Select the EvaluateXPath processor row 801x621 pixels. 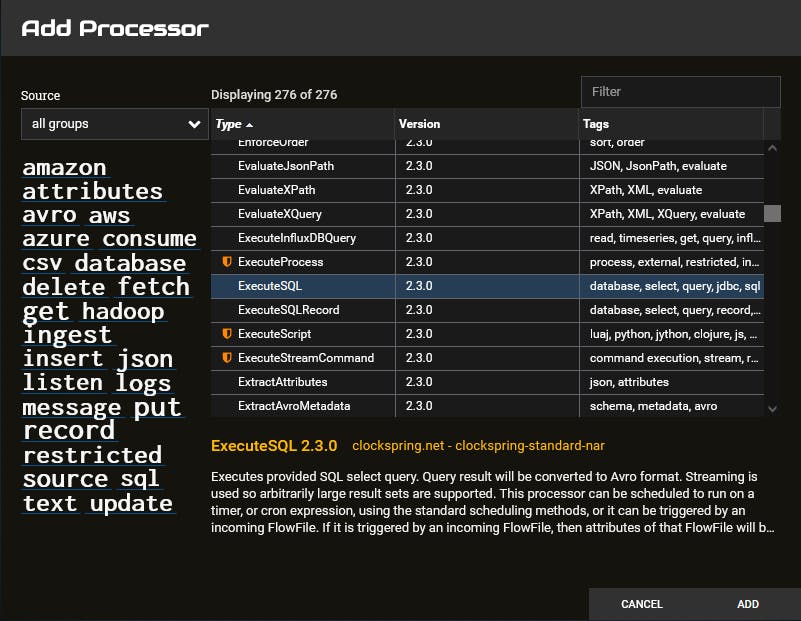(487, 190)
